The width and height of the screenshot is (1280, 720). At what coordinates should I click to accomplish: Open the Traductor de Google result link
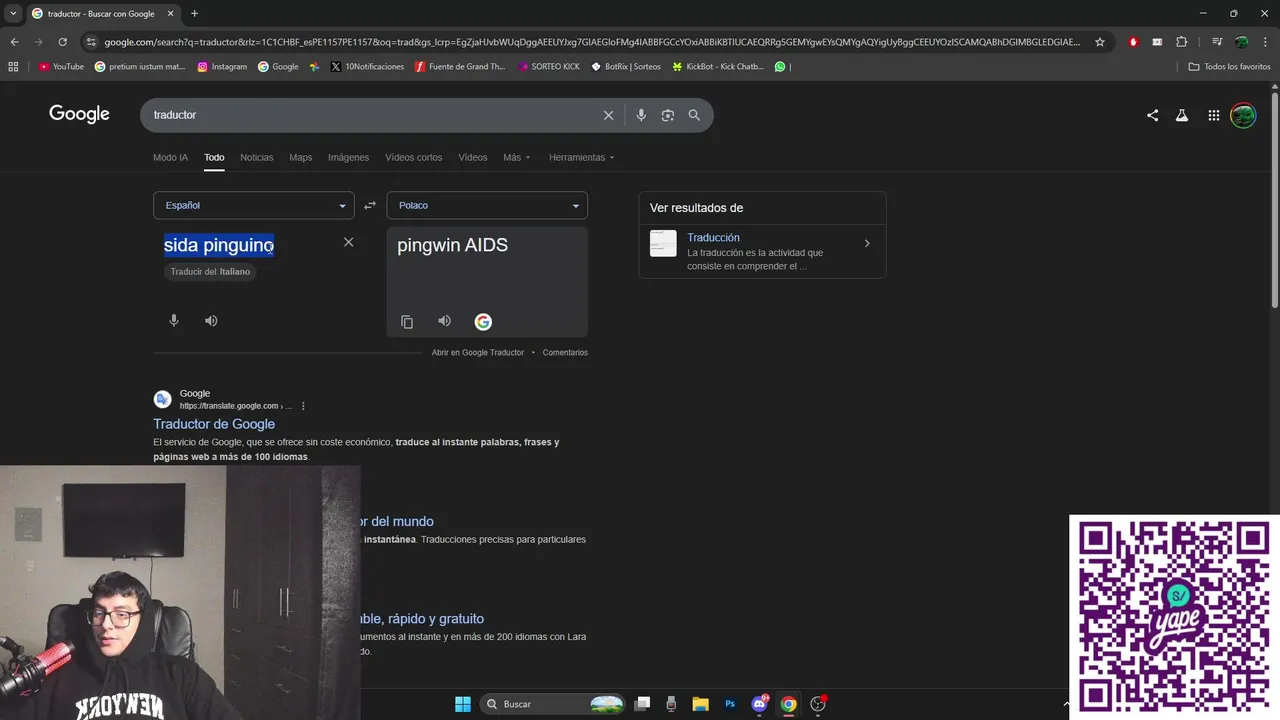coord(214,424)
